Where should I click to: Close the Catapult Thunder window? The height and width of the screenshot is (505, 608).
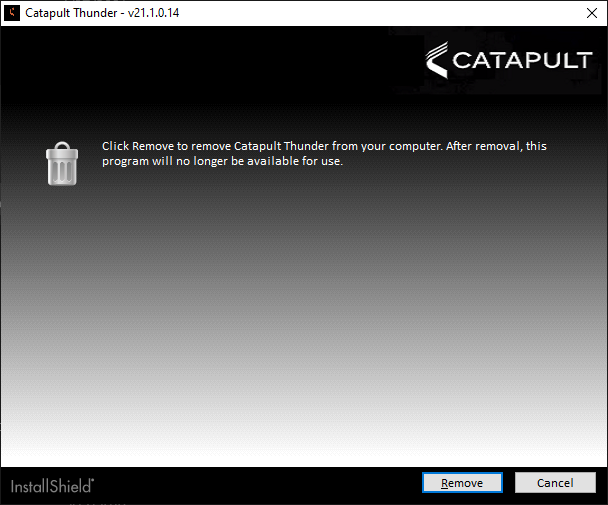(592, 13)
